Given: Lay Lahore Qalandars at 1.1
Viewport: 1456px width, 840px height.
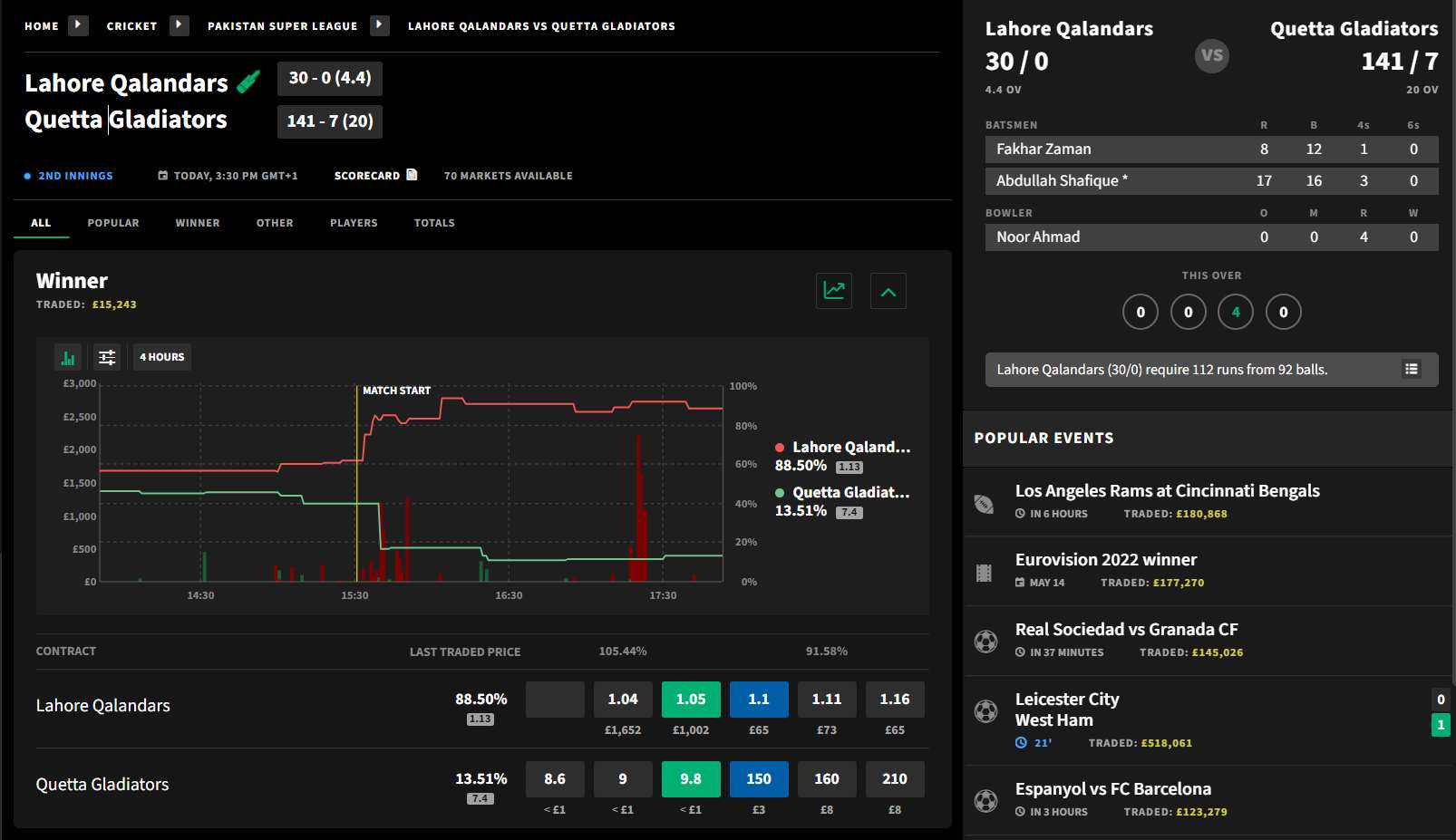Looking at the screenshot, I should pyautogui.click(x=759, y=700).
